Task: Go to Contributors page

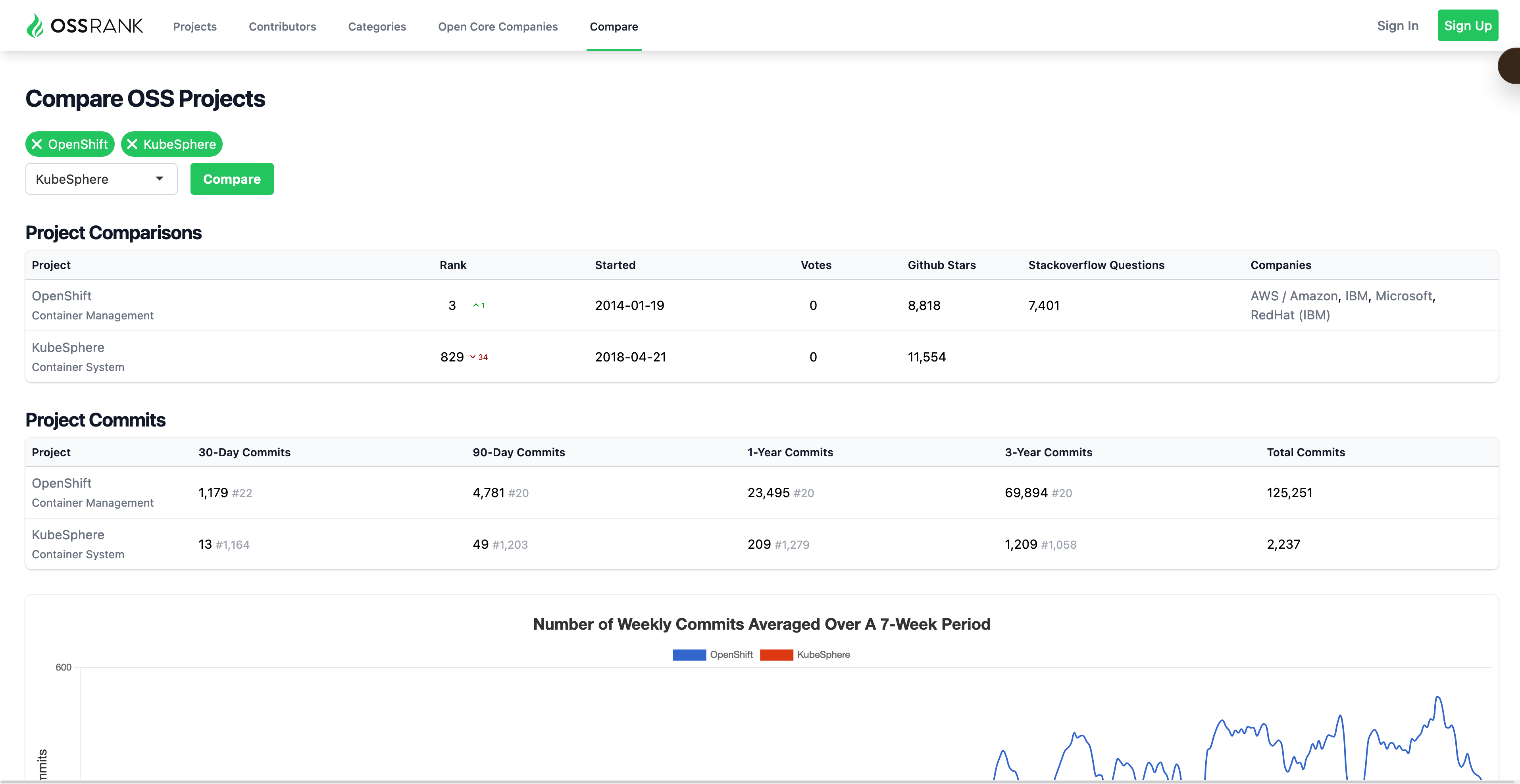Action: tap(282, 27)
